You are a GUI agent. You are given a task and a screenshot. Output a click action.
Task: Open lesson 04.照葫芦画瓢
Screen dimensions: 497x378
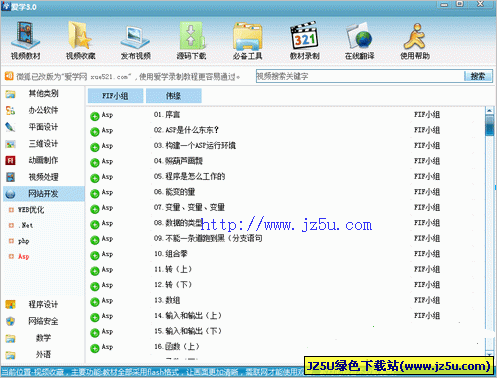pyautogui.click(x=178, y=161)
